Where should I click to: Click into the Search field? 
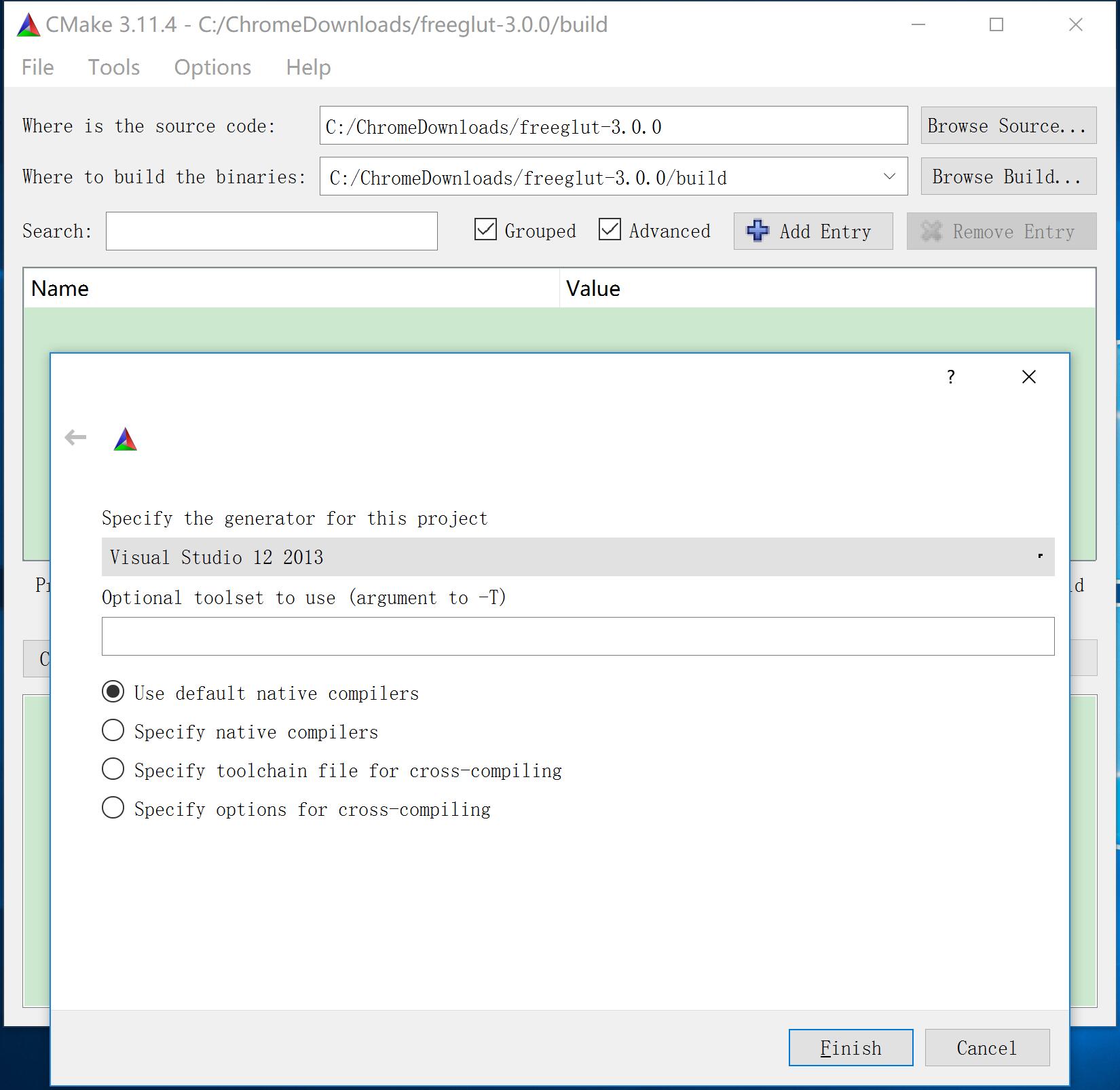(x=272, y=231)
